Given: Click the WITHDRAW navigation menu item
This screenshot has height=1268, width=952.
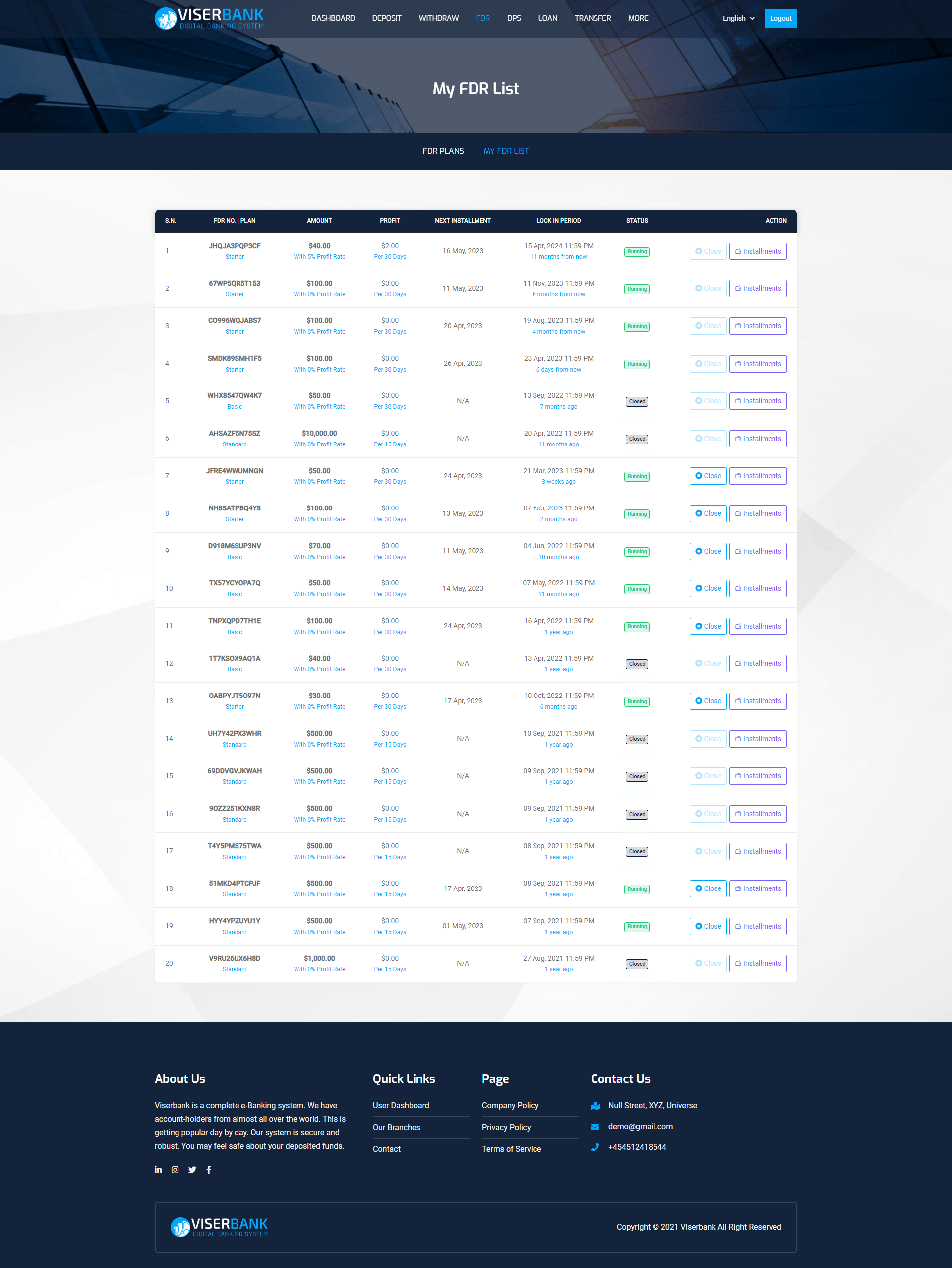Looking at the screenshot, I should tap(437, 18).
